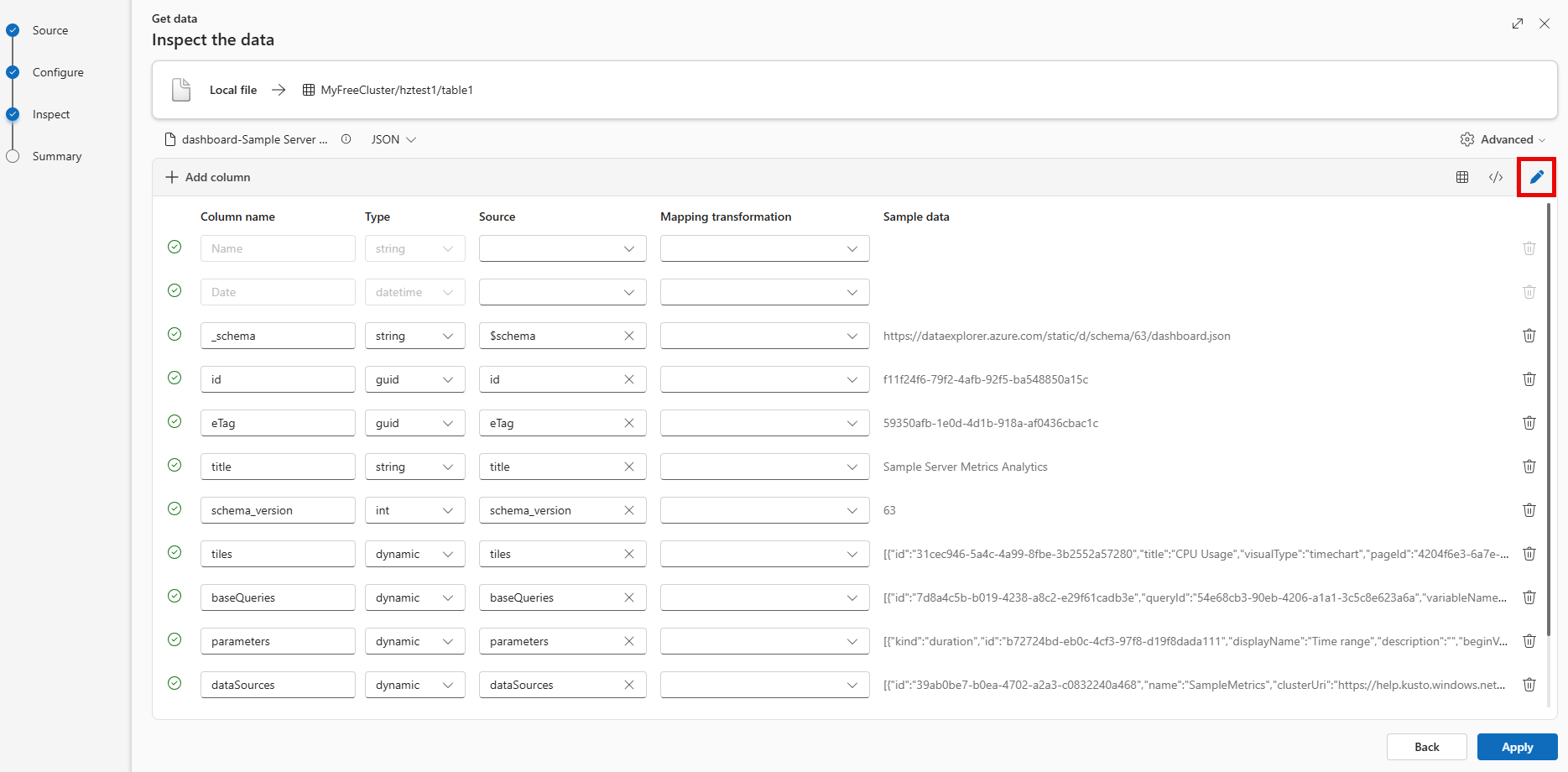Remove the dataSources column
The image size is (1568, 772).
click(1529, 685)
